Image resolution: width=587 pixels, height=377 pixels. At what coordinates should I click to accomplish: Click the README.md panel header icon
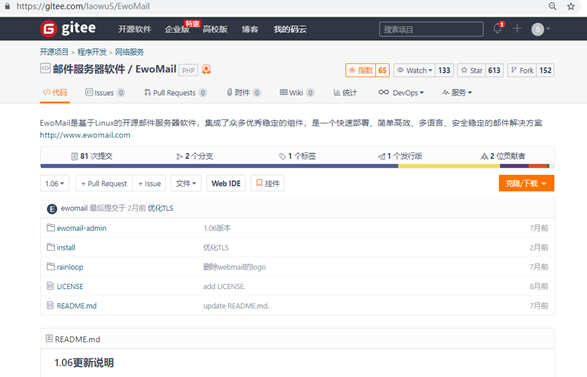49,338
